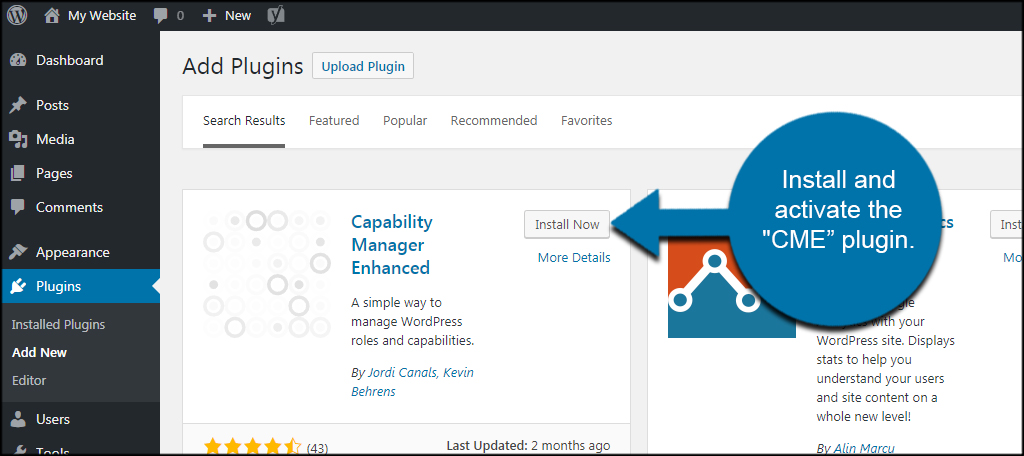The height and width of the screenshot is (456, 1024).
Task: Open More Details for Capability Manager Enhanced
Action: coord(574,257)
